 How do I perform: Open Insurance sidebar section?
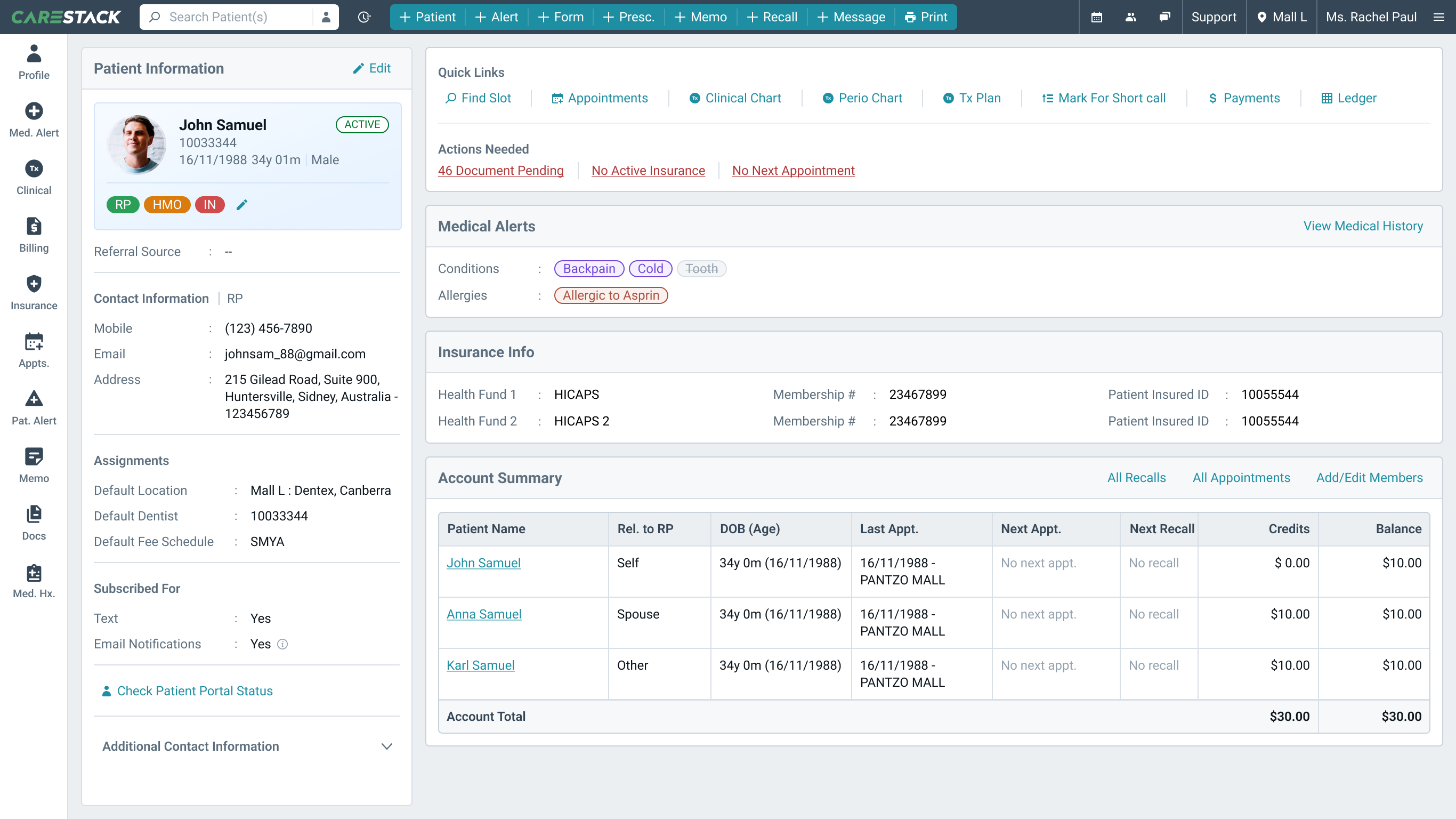(34, 293)
